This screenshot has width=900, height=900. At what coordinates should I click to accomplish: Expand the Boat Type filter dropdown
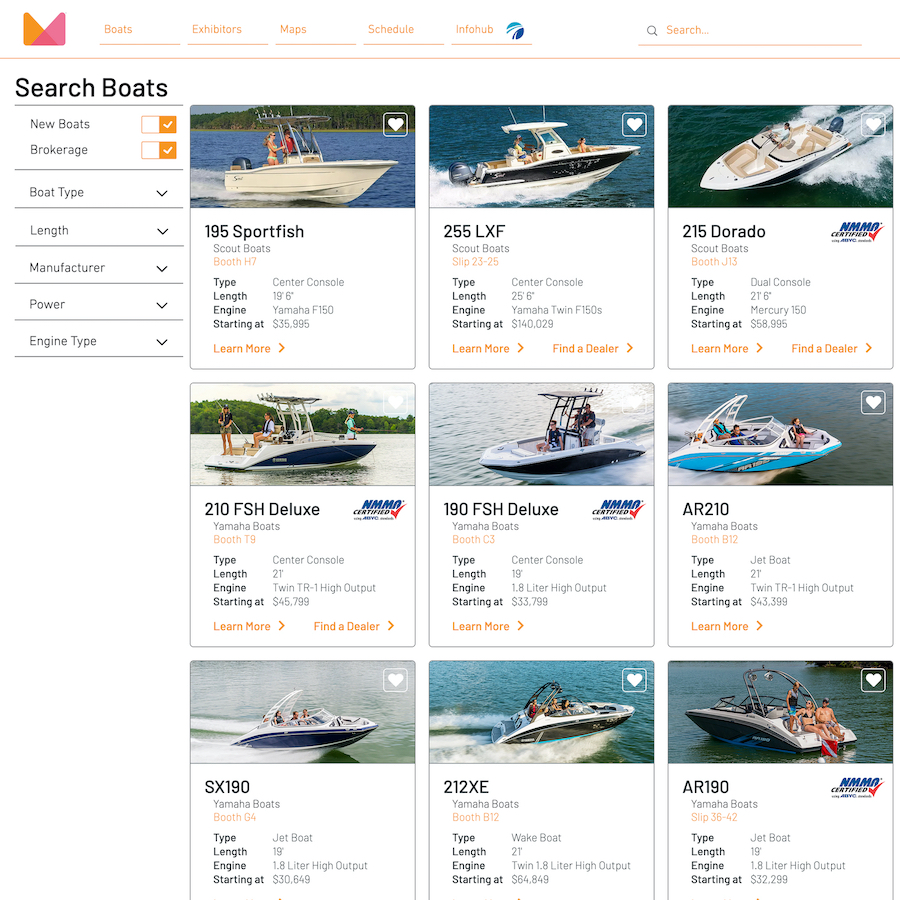click(x=99, y=192)
